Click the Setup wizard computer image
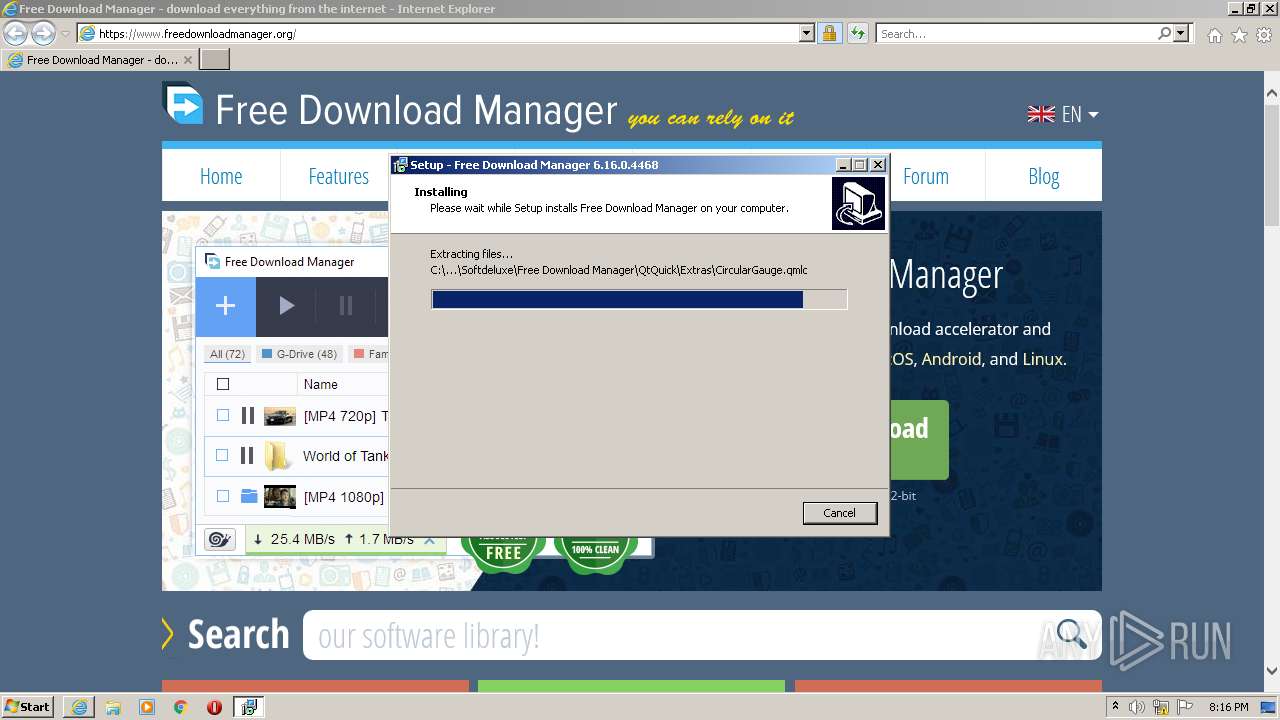Viewport: 1280px width, 720px height. tap(858, 204)
